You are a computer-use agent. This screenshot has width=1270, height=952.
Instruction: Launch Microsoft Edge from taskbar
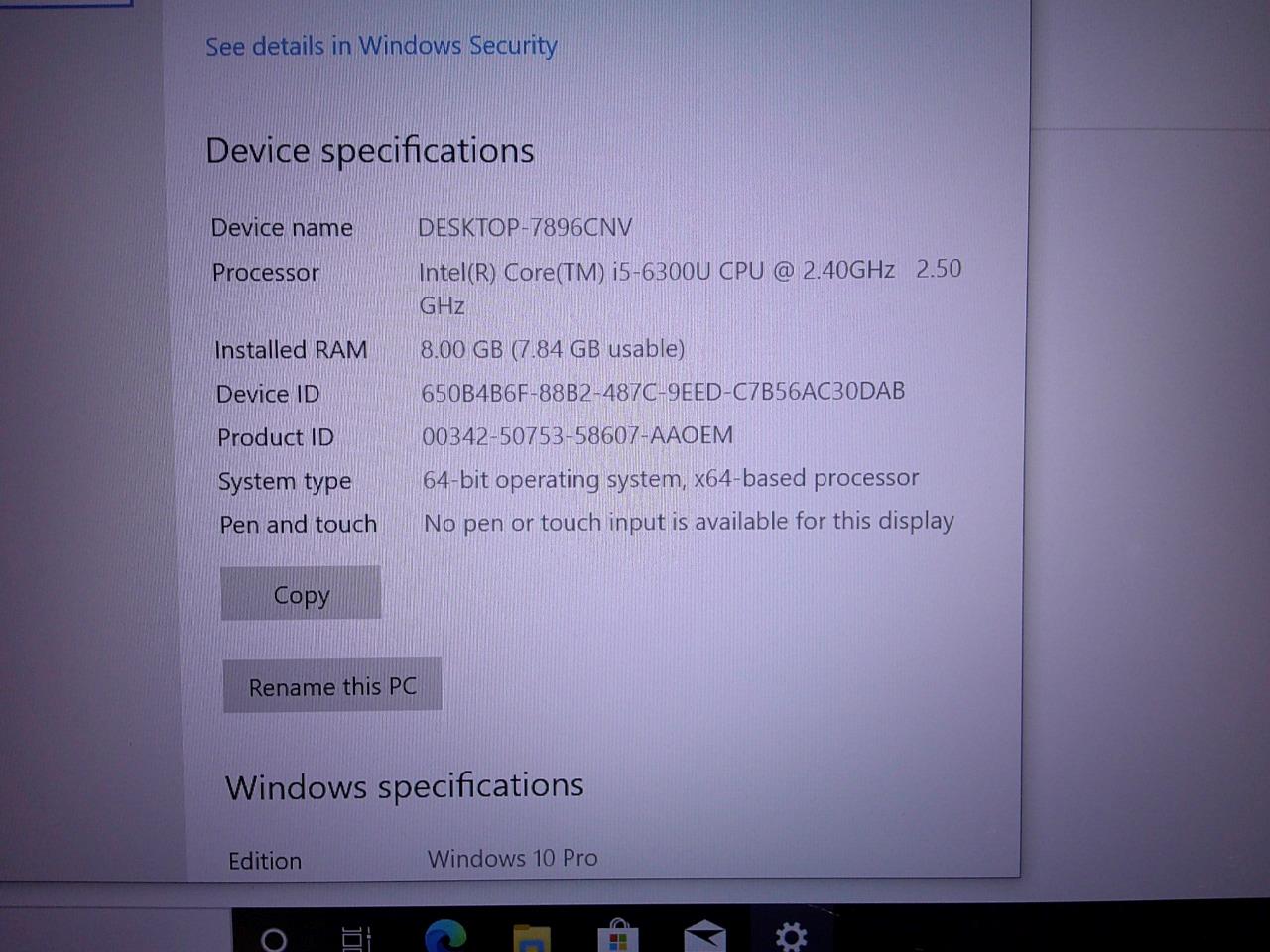(445, 937)
